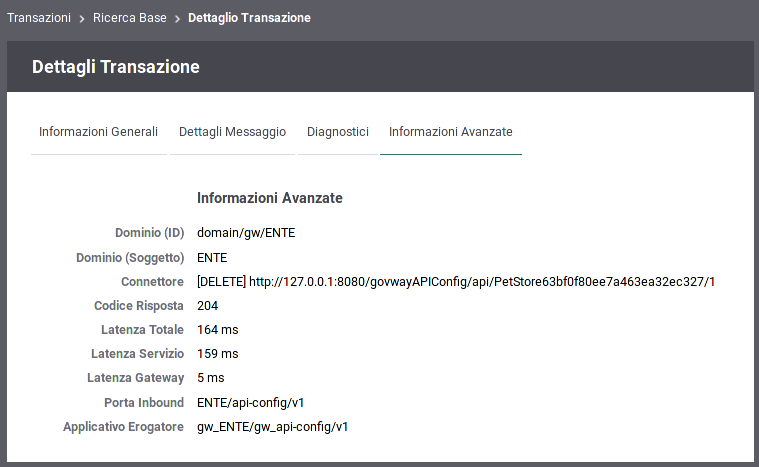Viewport: 759px width, 467px height.
Task: Click the Dettagli Transazione panel title
Action: point(116,67)
